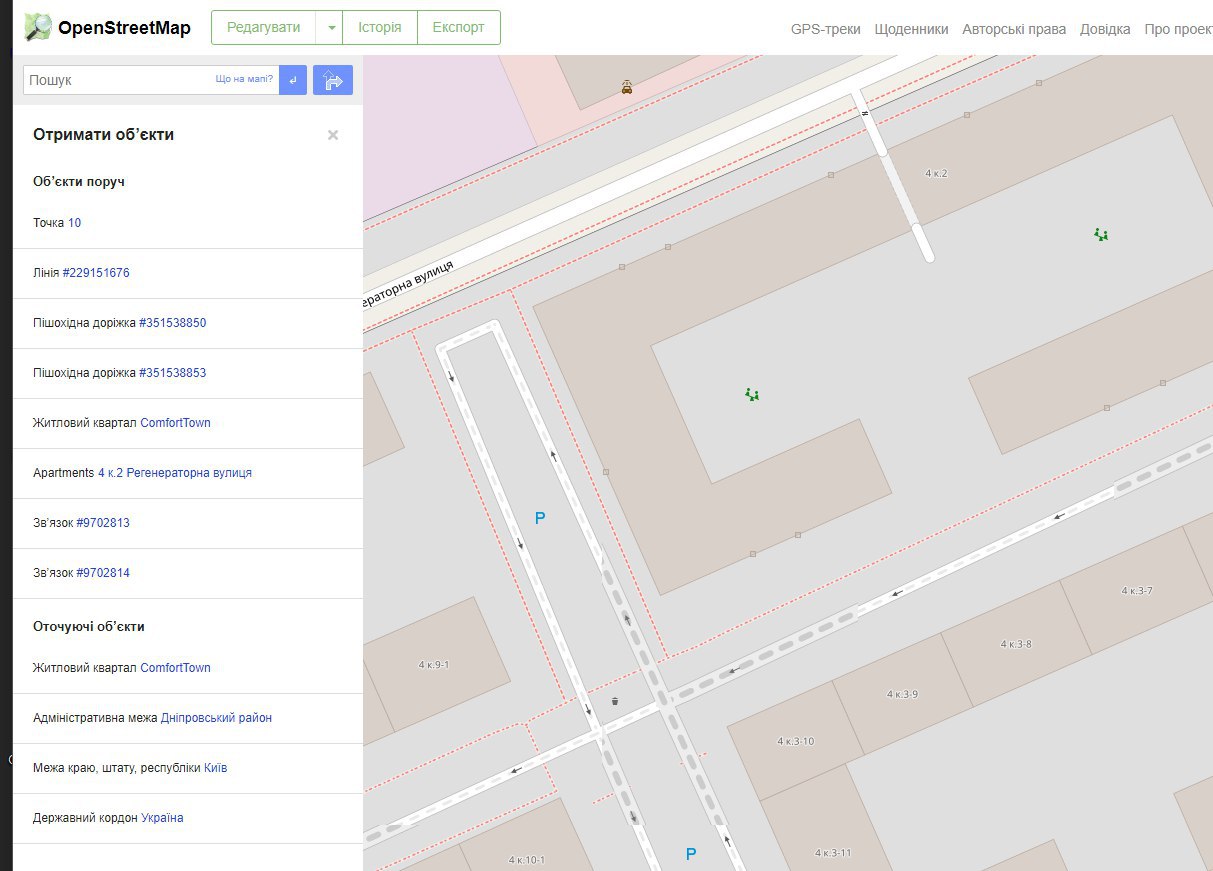Close the Отримати об'єкти panel
Screen dimensions: 1213x871
click(x=333, y=135)
